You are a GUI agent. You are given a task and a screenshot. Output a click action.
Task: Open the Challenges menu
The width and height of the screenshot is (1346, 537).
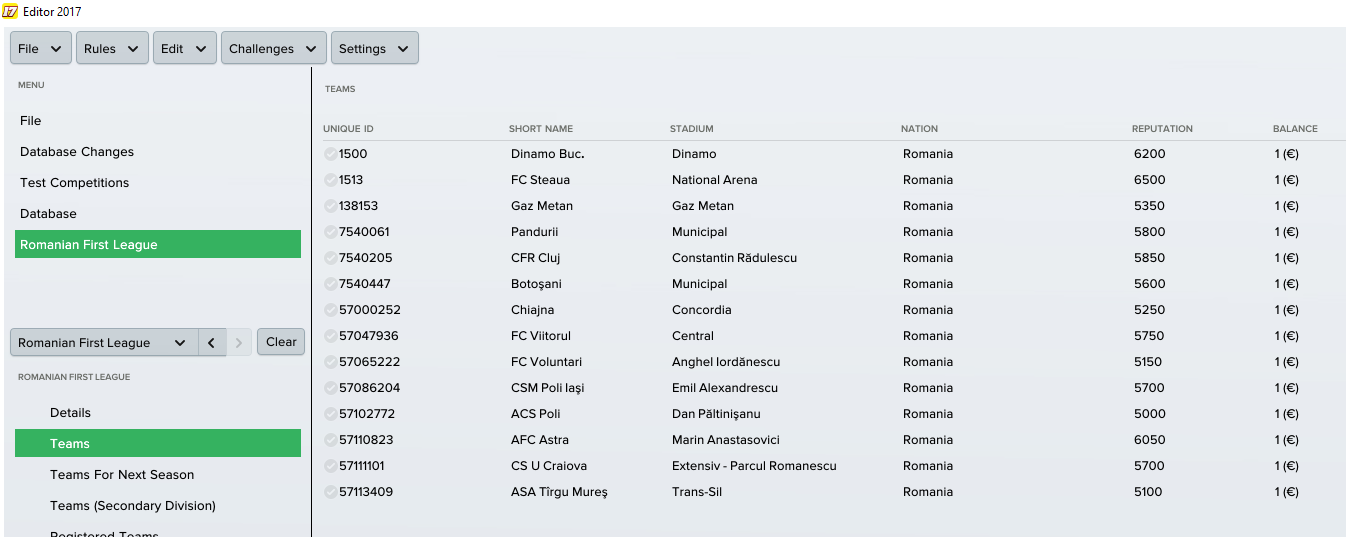tap(274, 49)
